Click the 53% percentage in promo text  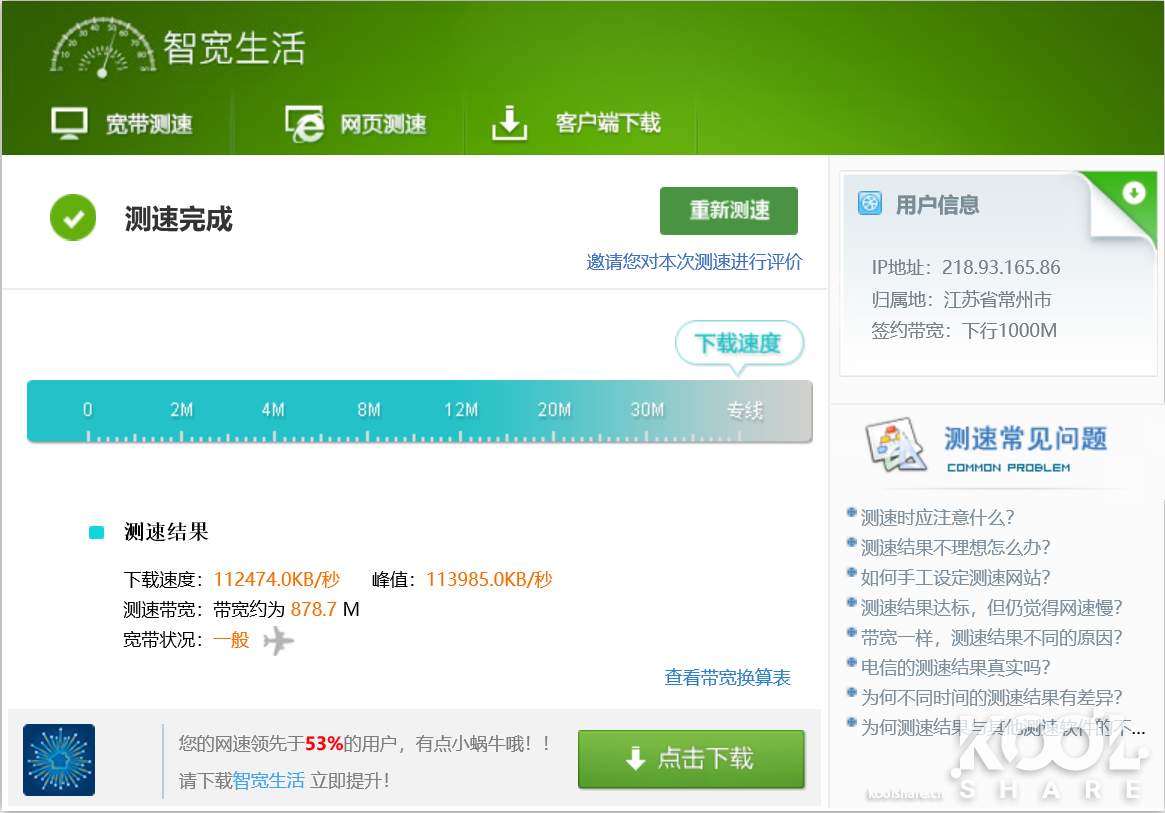pyautogui.click(x=324, y=743)
